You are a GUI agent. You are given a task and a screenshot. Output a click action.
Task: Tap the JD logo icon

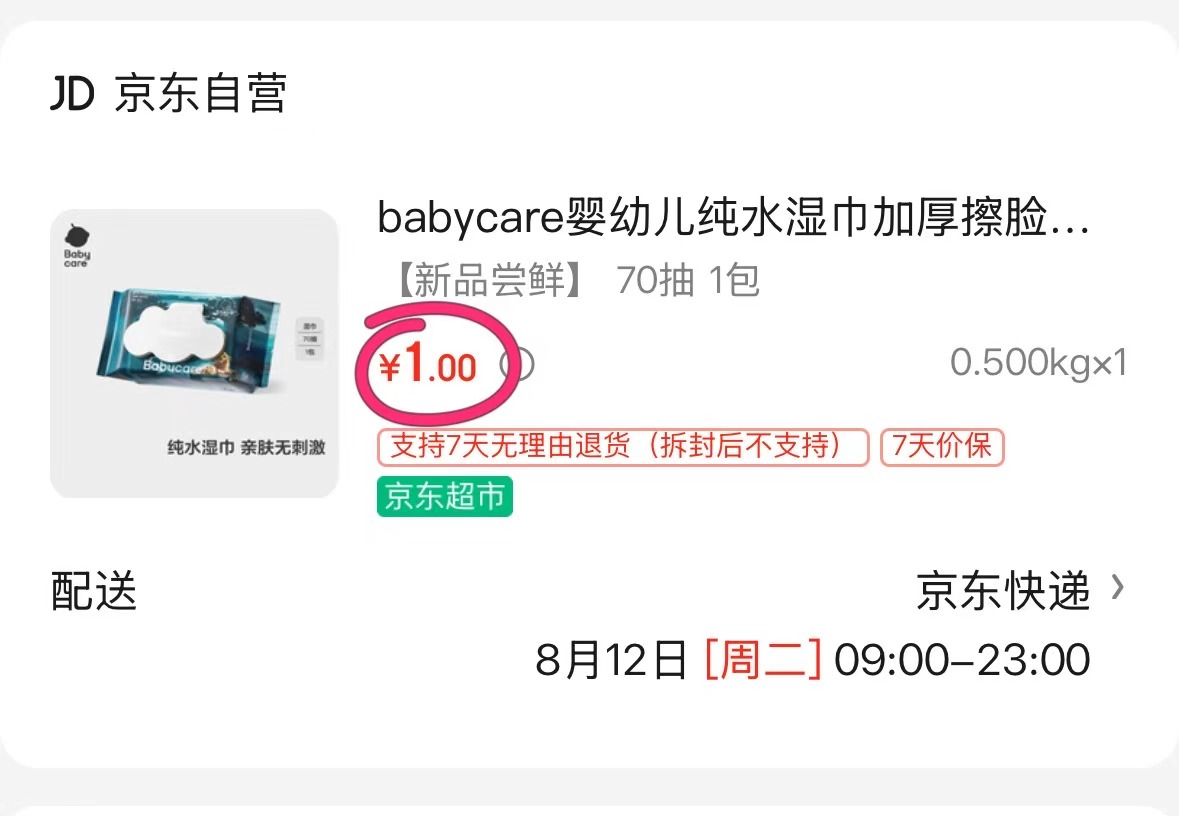coord(72,93)
